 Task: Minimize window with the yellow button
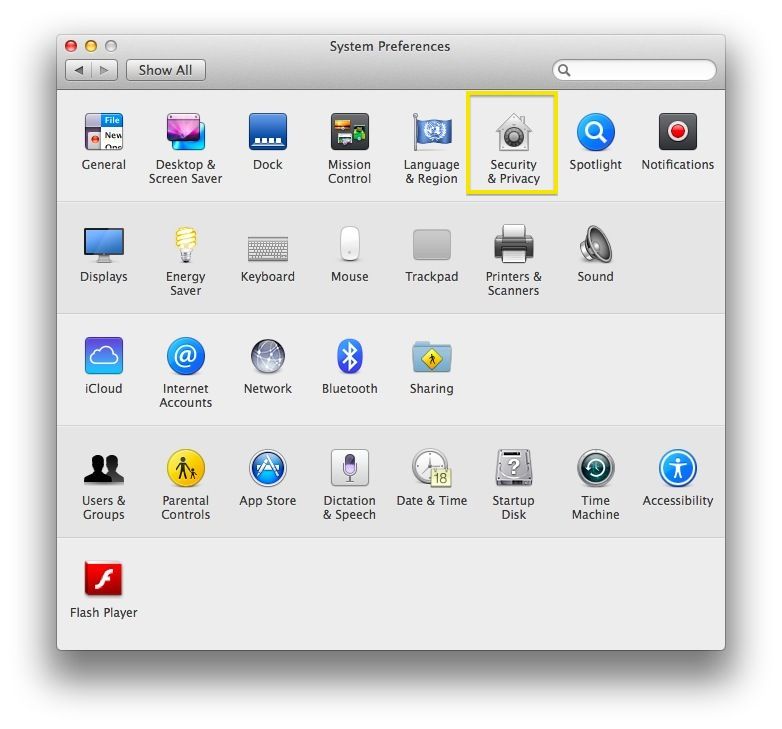point(91,46)
